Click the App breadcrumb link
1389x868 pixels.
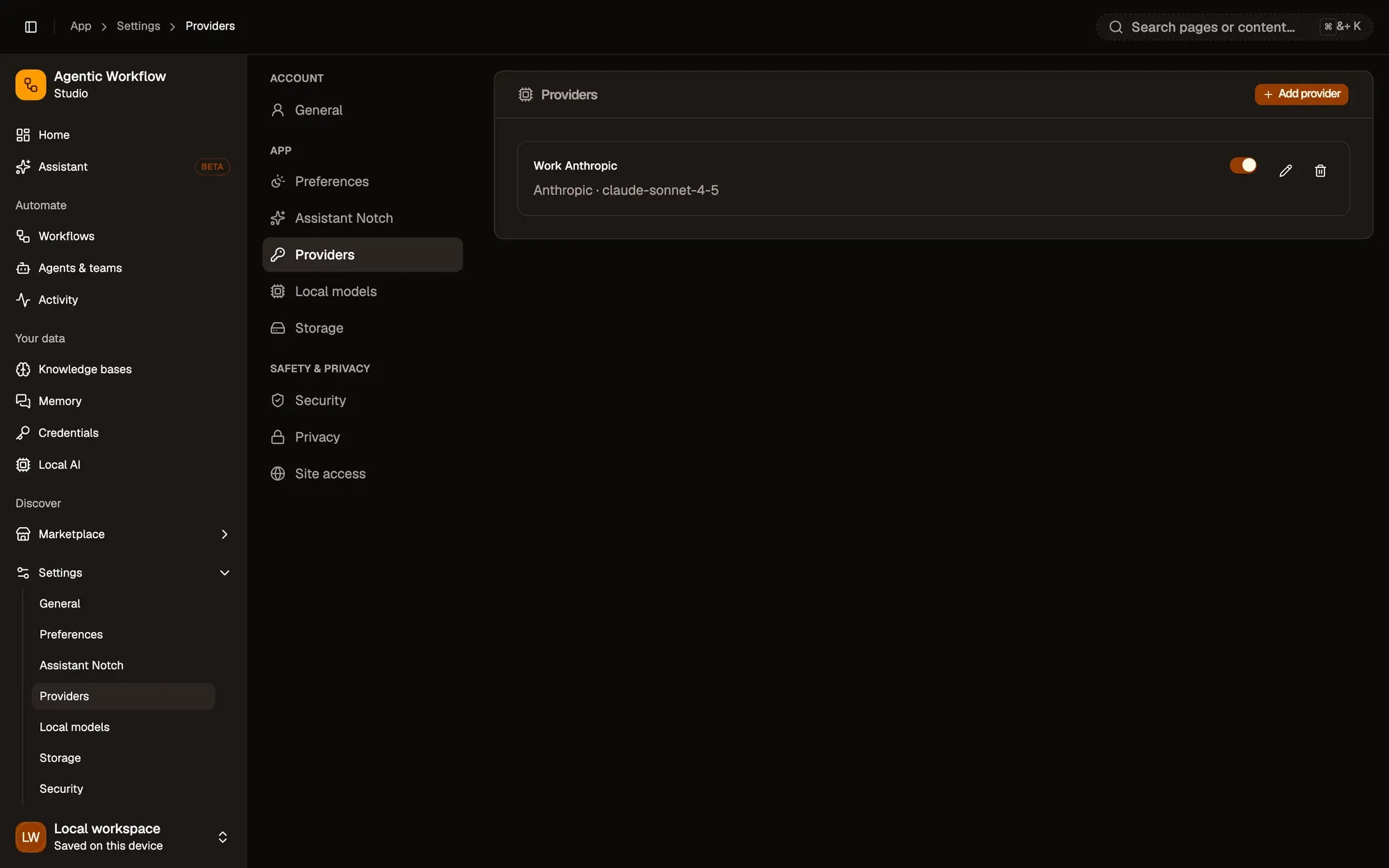pos(81,26)
